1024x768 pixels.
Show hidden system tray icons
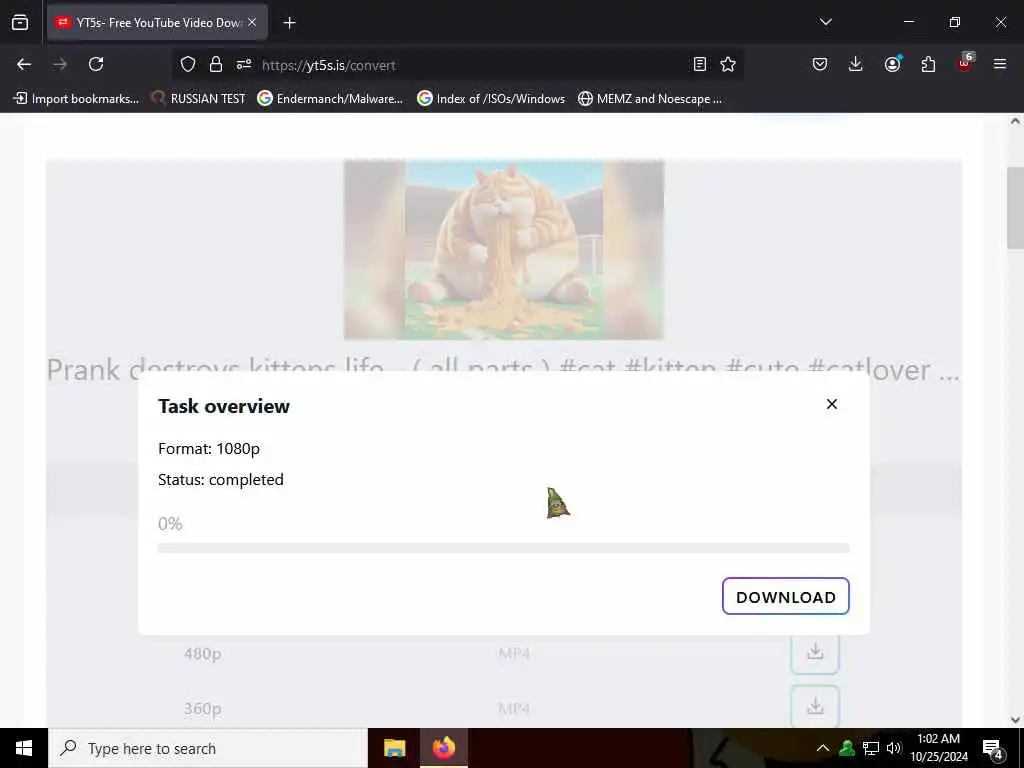click(823, 748)
